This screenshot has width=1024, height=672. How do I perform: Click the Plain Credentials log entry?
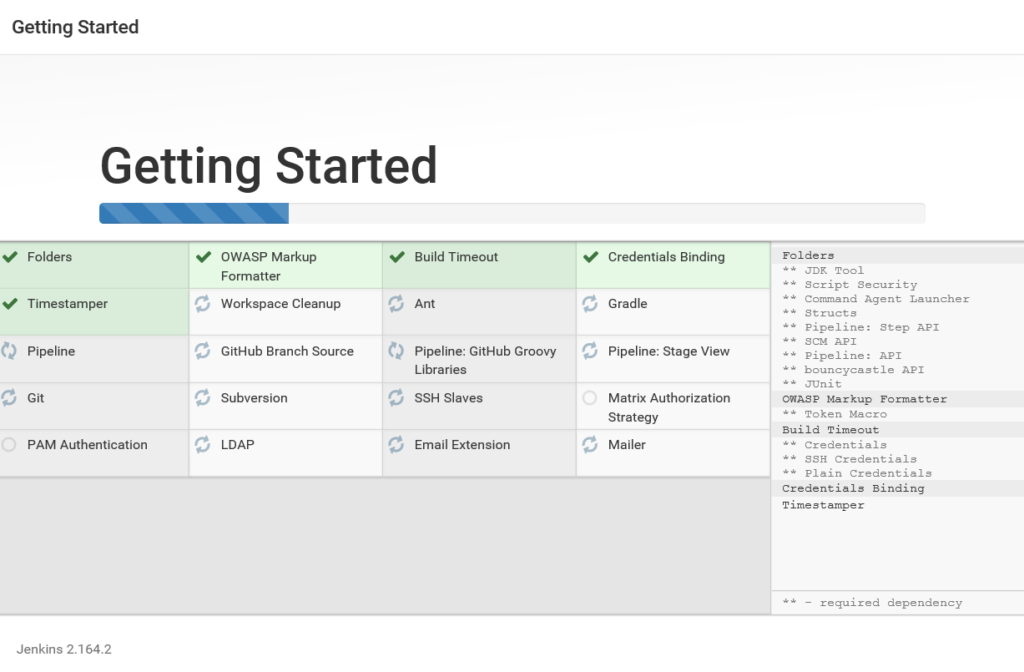pyautogui.click(x=868, y=473)
